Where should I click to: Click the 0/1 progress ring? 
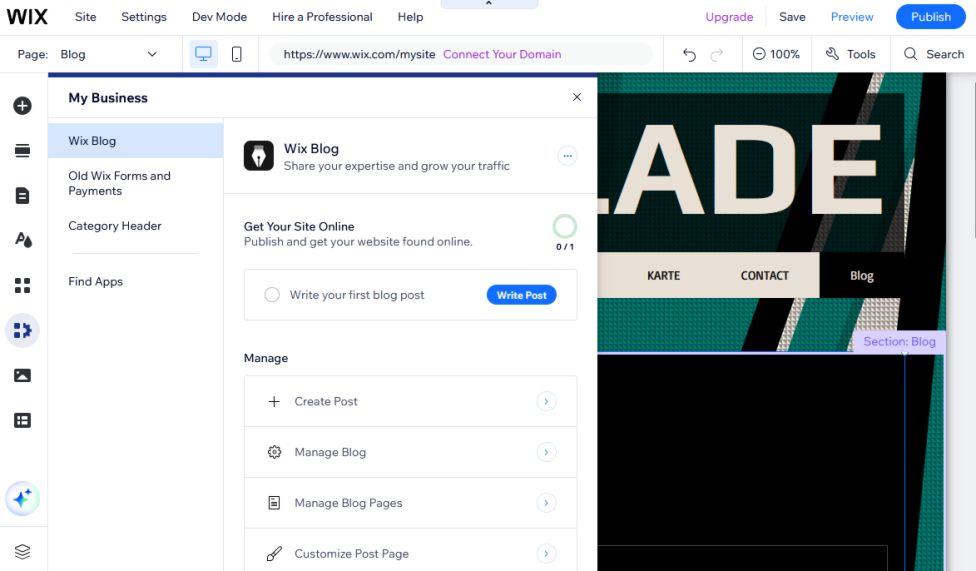(565, 227)
